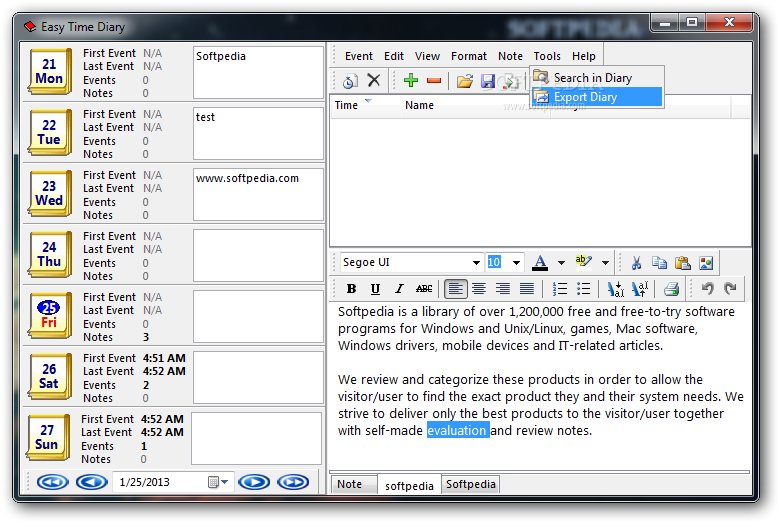Jump forward a week with double-right arrow
Viewport: 780px width, 523px height.
point(293,482)
